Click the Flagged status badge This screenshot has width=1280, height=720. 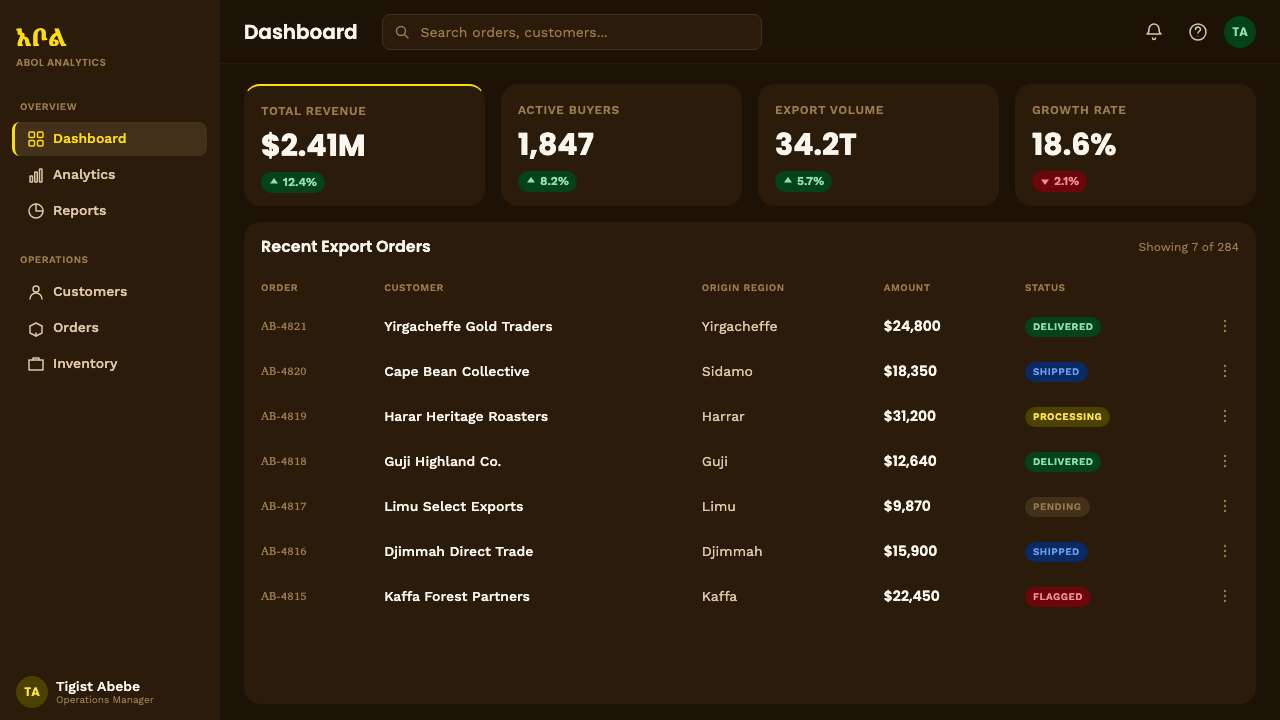pyautogui.click(x=1057, y=597)
